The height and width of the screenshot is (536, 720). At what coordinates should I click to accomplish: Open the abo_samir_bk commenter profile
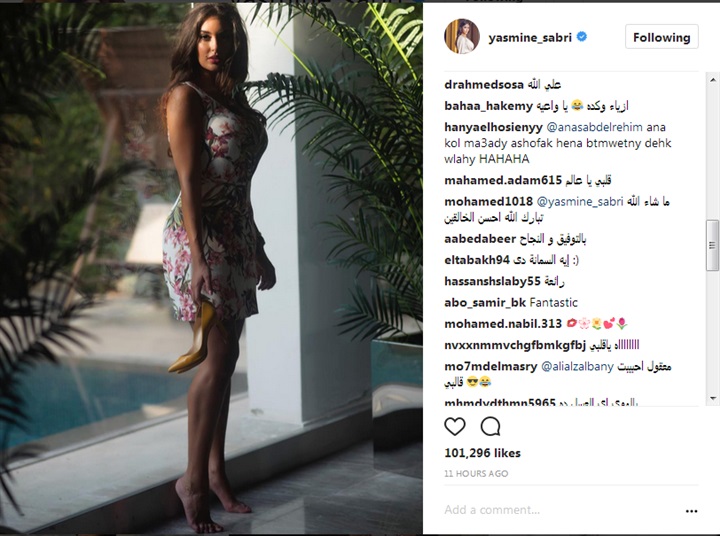coord(485,303)
